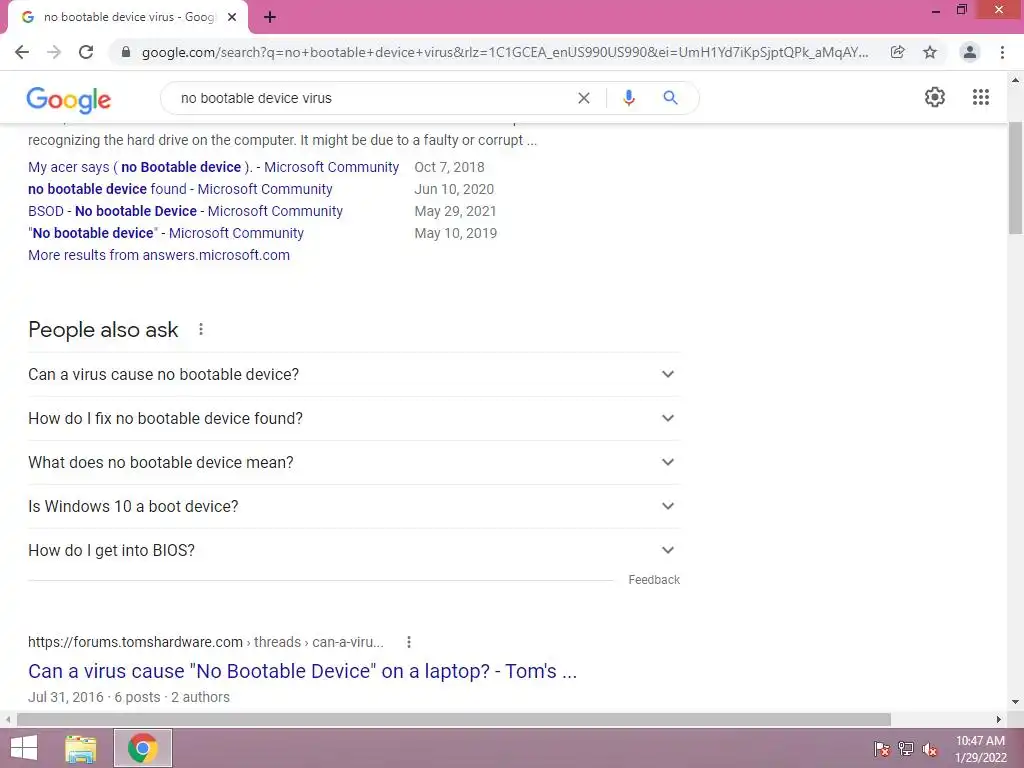Open 'no bootable device found' Microsoft Community link
This screenshot has height=768, width=1024.
tap(180, 189)
